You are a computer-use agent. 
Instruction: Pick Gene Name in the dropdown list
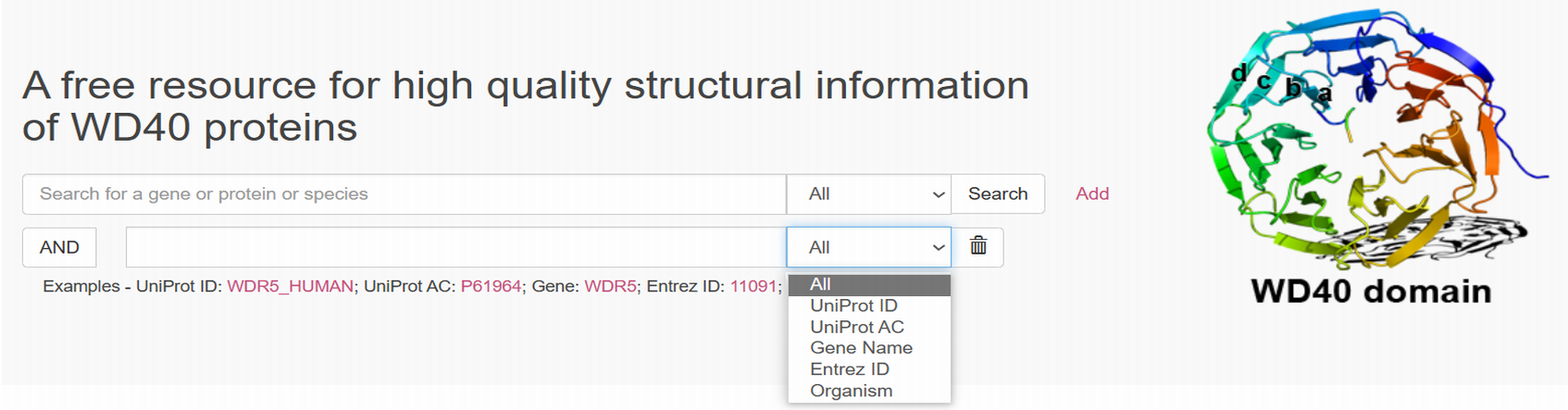click(x=869, y=348)
